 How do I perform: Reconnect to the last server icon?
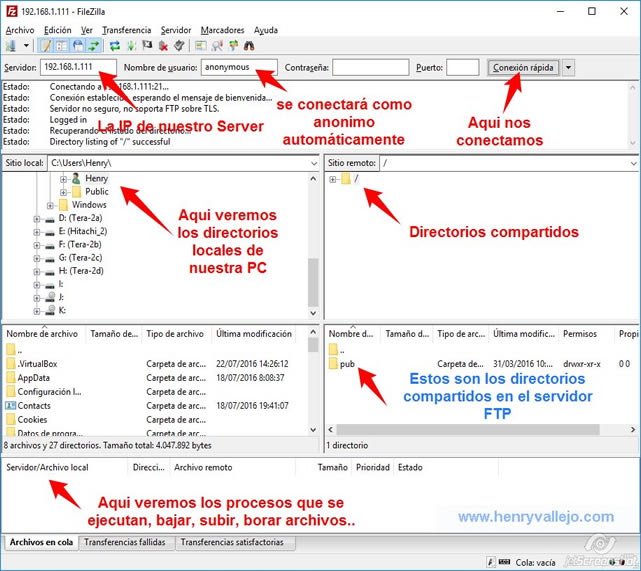[179, 46]
